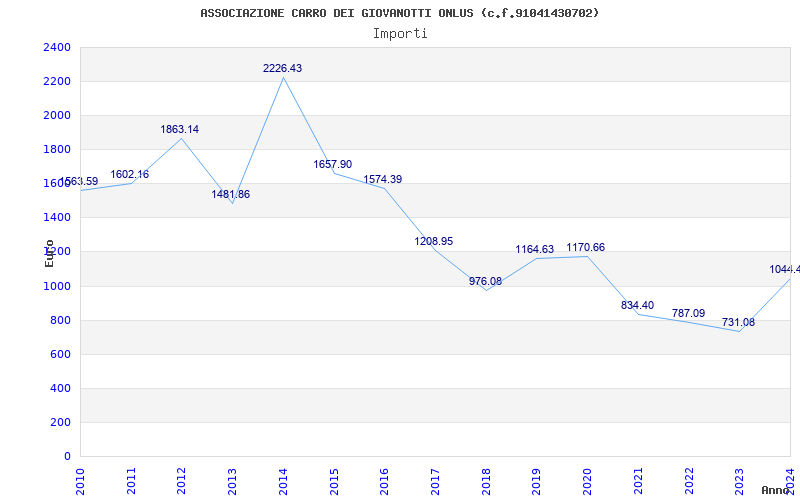Select the 1657.90 data label
Screen dimensions: 800x500
333,164
